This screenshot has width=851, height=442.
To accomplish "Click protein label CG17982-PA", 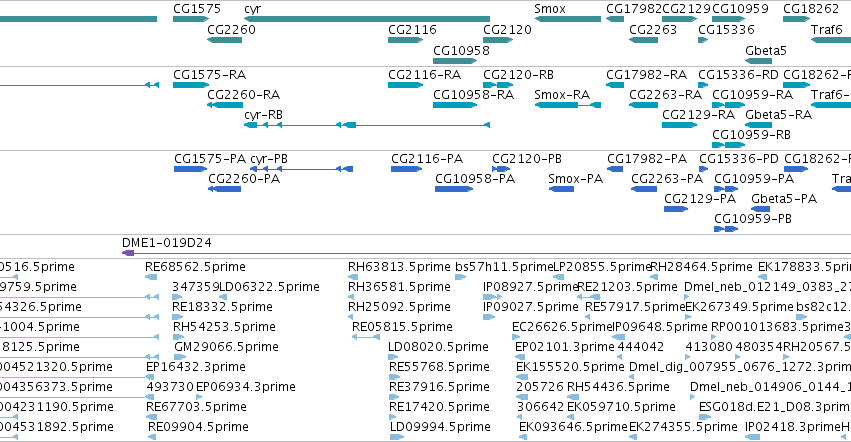I will tap(647, 159).
